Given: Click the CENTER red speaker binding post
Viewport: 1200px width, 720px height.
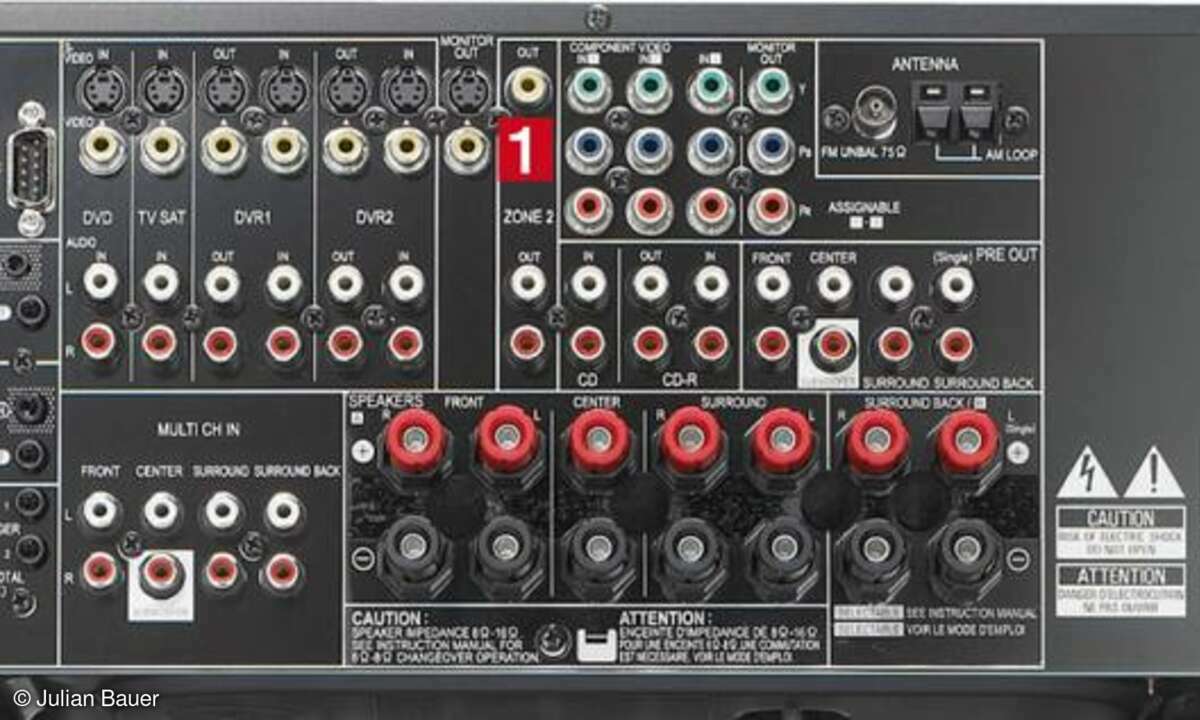Looking at the screenshot, I should click(x=599, y=438).
